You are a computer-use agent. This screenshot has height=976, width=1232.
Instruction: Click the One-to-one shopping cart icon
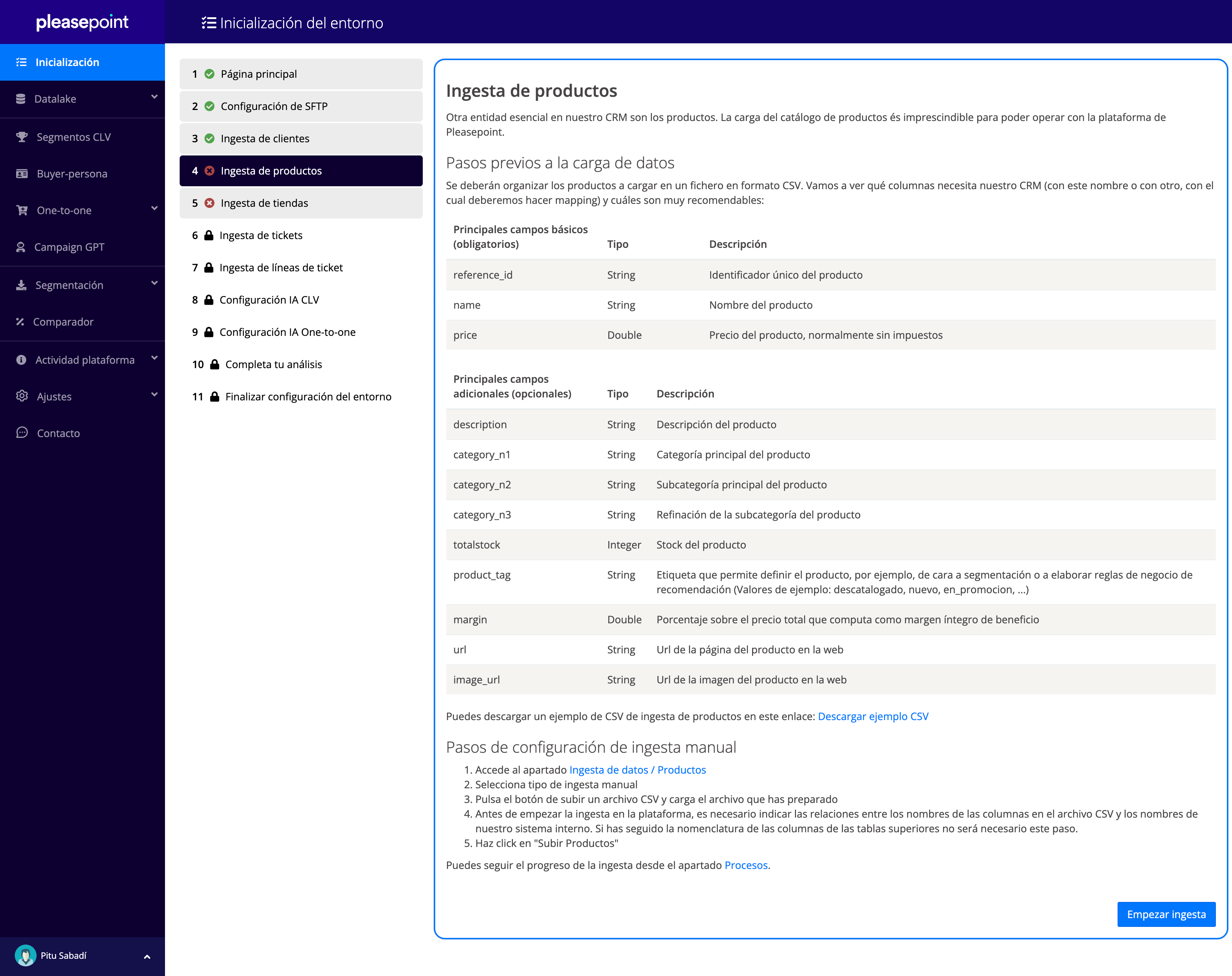click(x=22, y=210)
